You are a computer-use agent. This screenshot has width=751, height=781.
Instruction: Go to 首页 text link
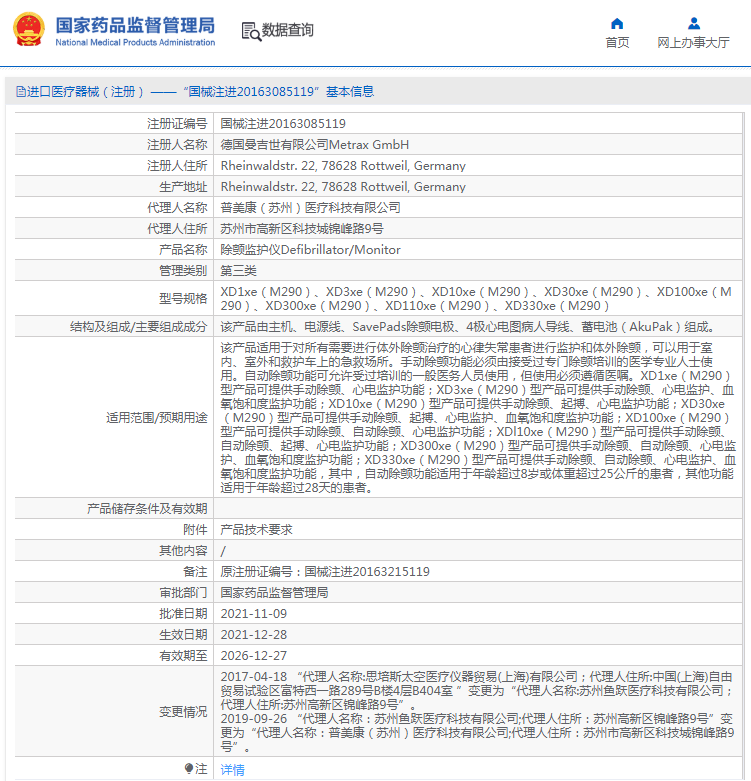[617, 43]
